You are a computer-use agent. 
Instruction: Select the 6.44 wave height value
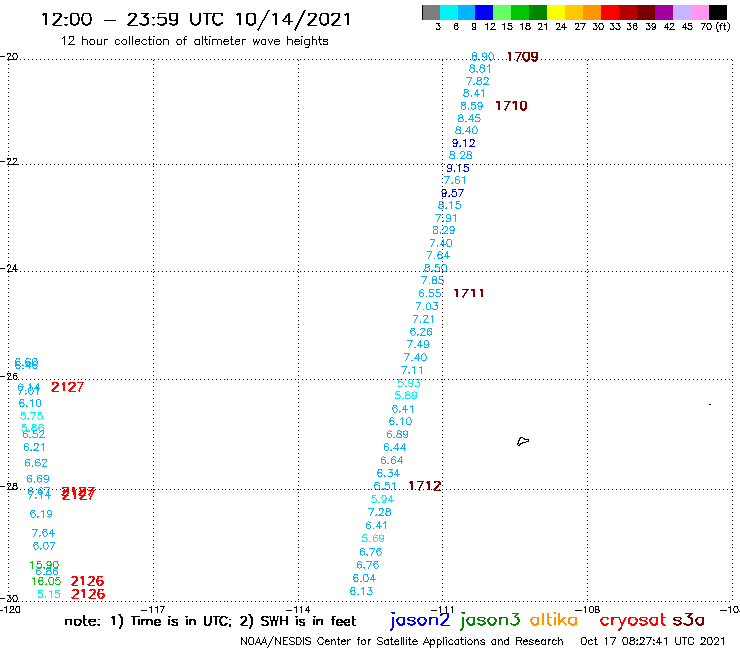tap(395, 447)
